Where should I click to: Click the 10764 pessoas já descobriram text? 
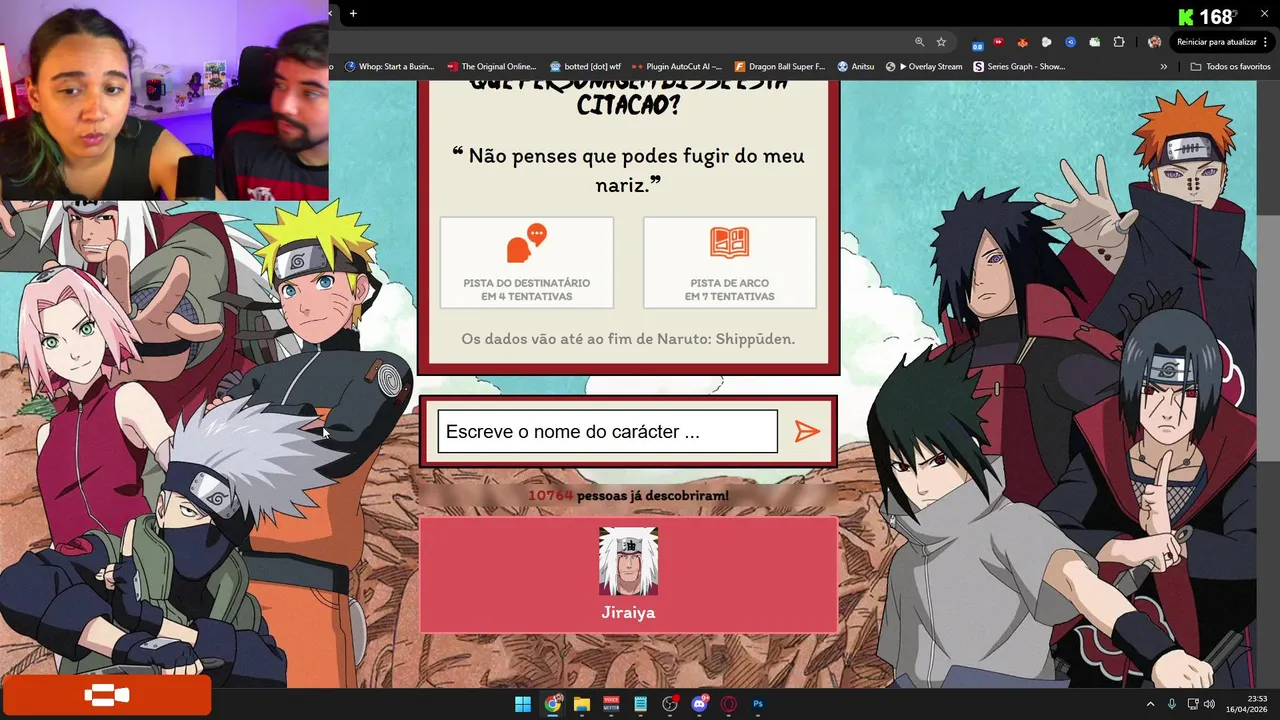pos(628,496)
